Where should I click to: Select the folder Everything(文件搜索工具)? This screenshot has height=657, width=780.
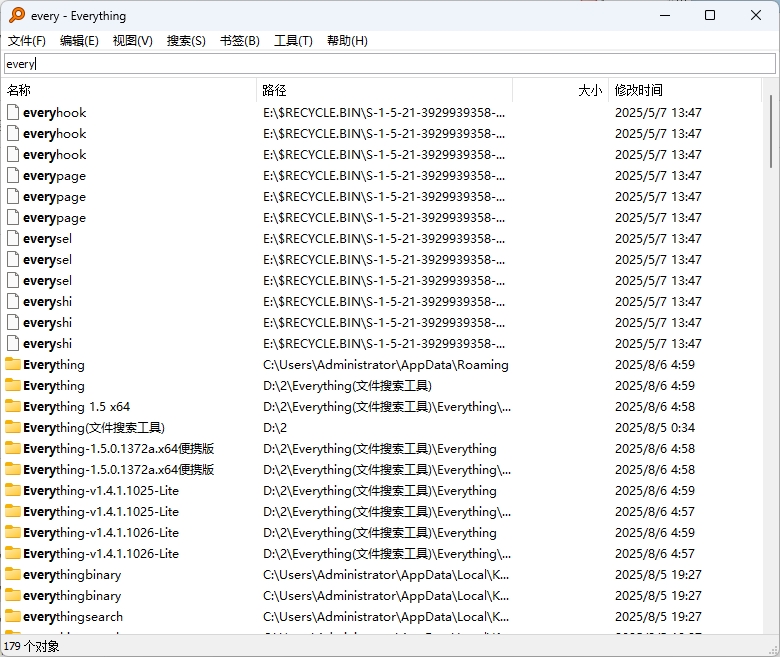94,428
